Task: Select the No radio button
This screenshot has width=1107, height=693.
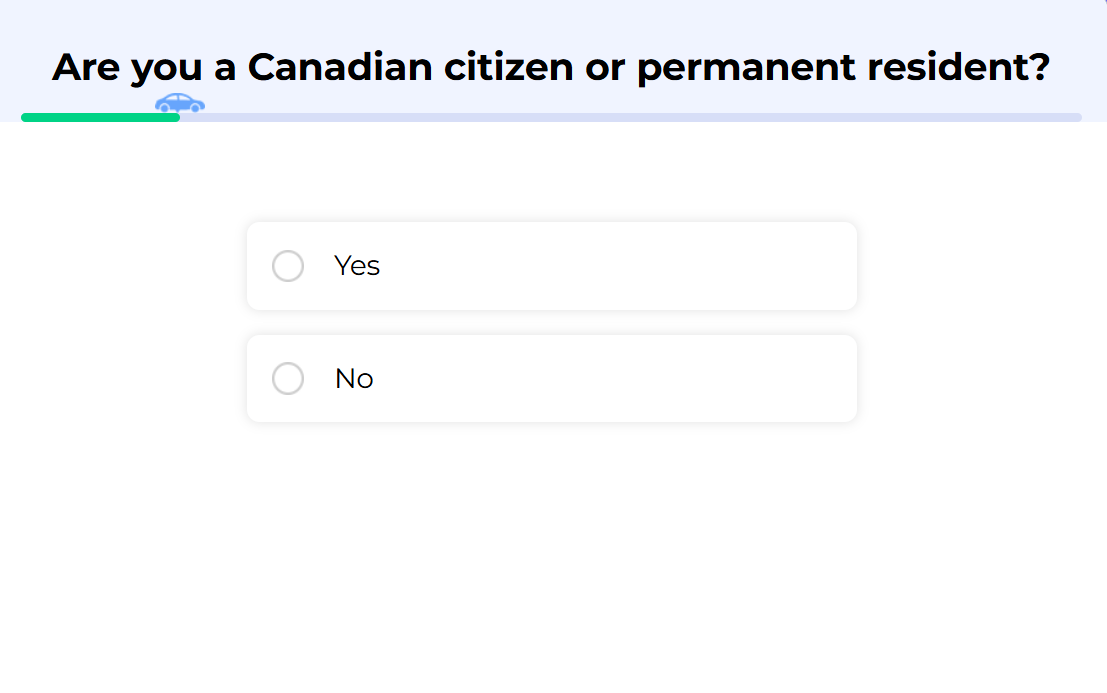Action: (288, 379)
